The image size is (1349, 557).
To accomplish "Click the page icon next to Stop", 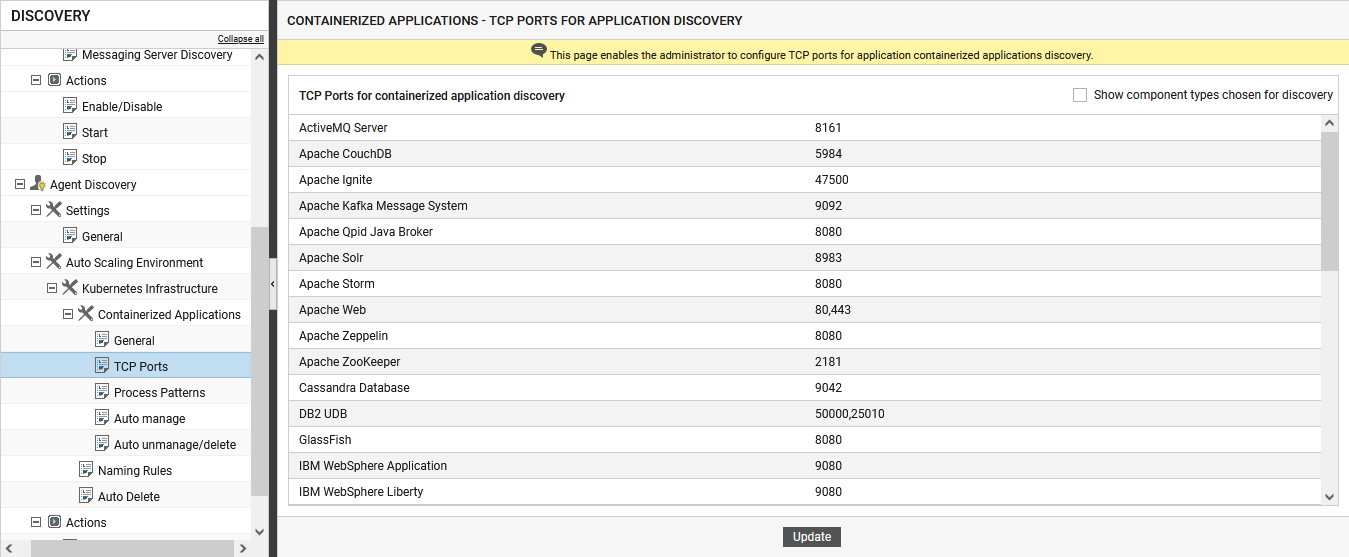I will (70, 158).
